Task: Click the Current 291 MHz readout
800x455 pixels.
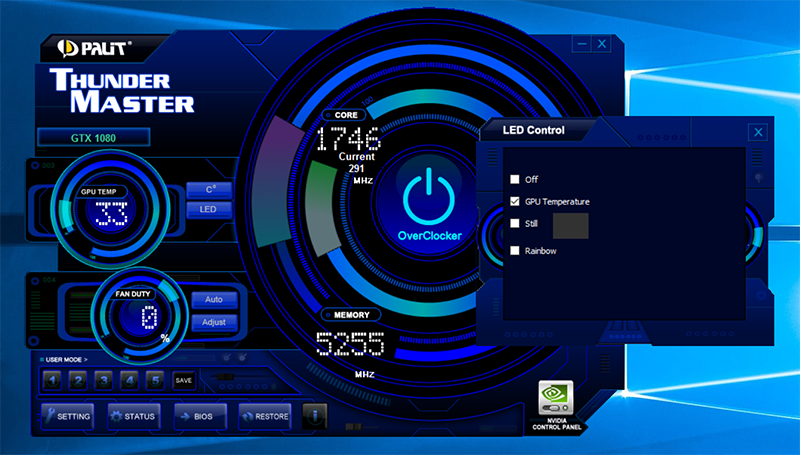Action: click(357, 168)
